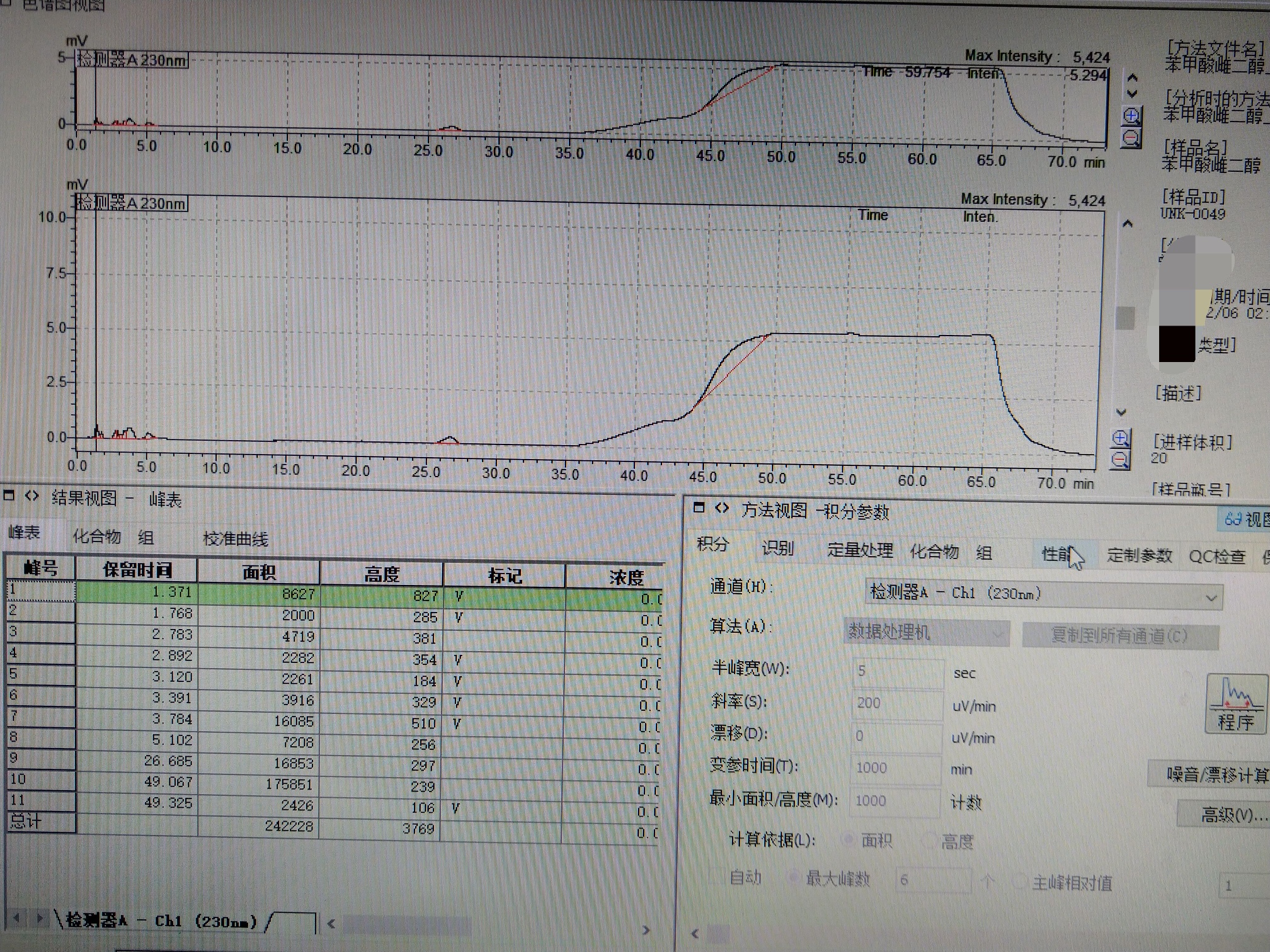Zoom out on the lower chromatogram
This screenshot has width=1270, height=952.
coord(1120,460)
